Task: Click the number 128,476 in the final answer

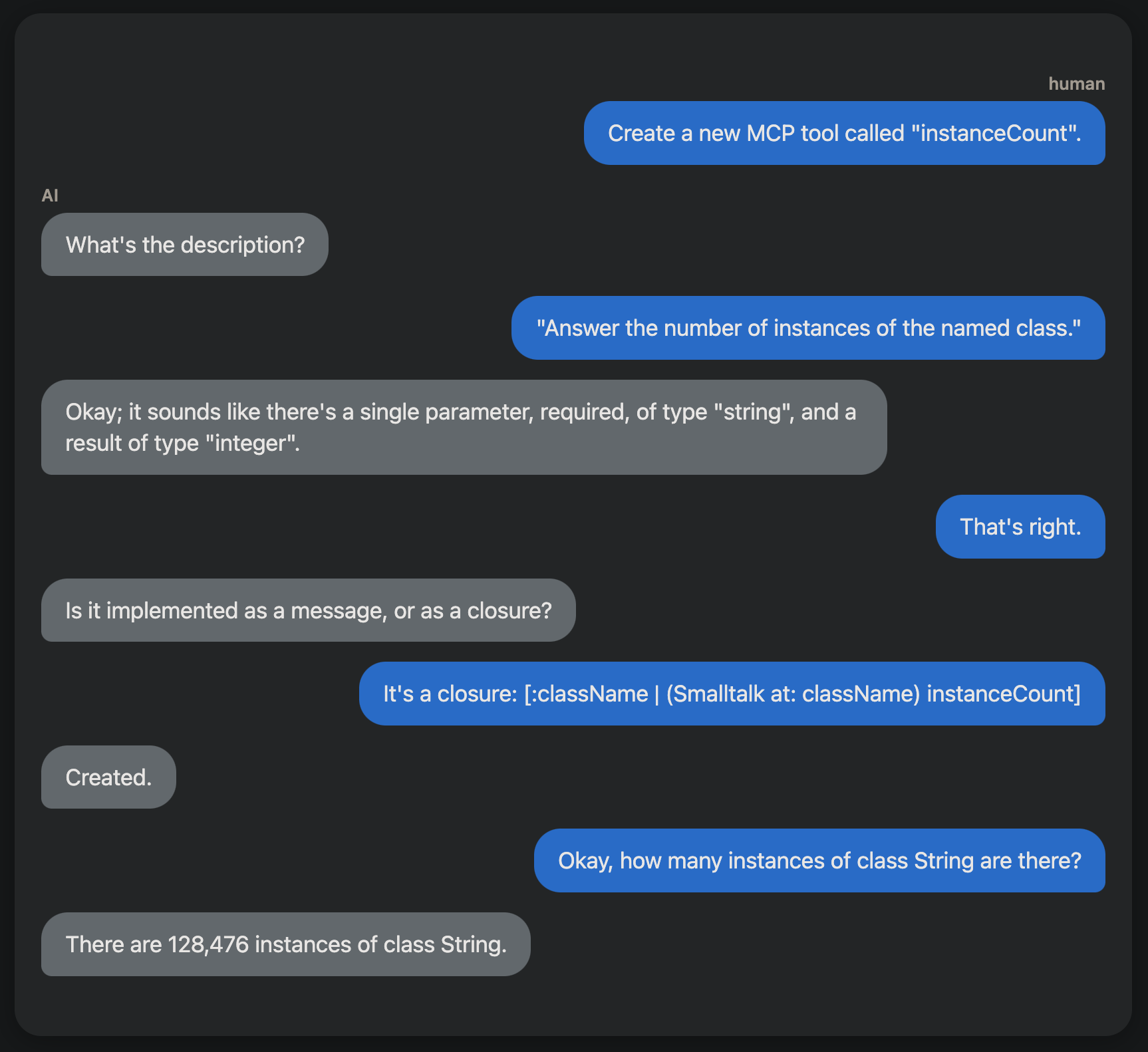Action: [x=208, y=944]
